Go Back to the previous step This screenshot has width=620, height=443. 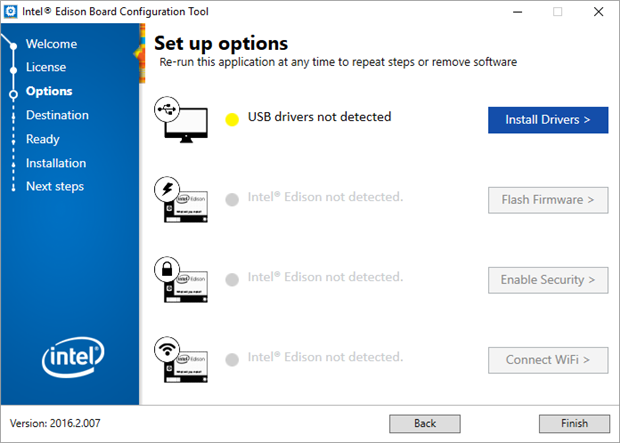click(x=424, y=423)
